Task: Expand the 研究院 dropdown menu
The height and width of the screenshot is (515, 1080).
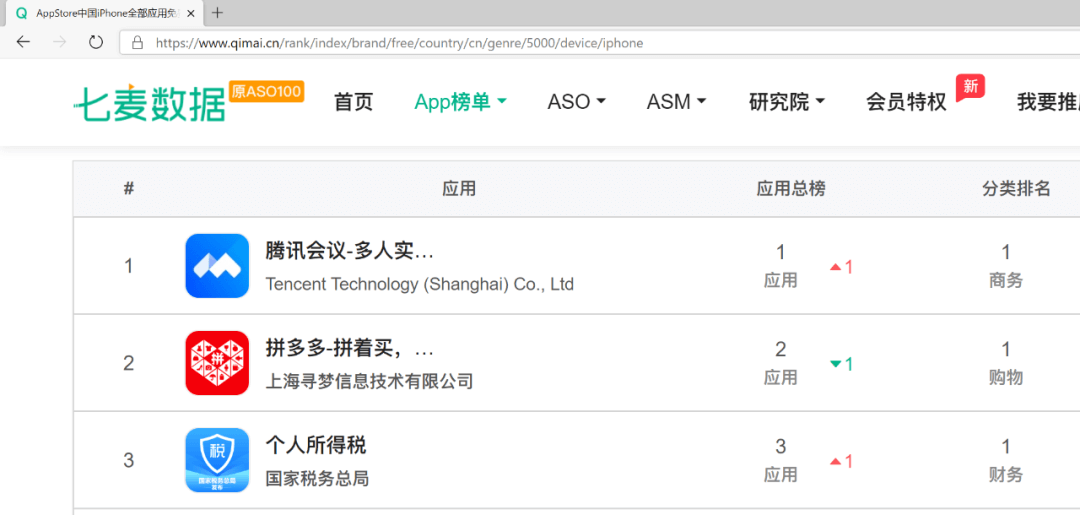Action: pos(787,102)
